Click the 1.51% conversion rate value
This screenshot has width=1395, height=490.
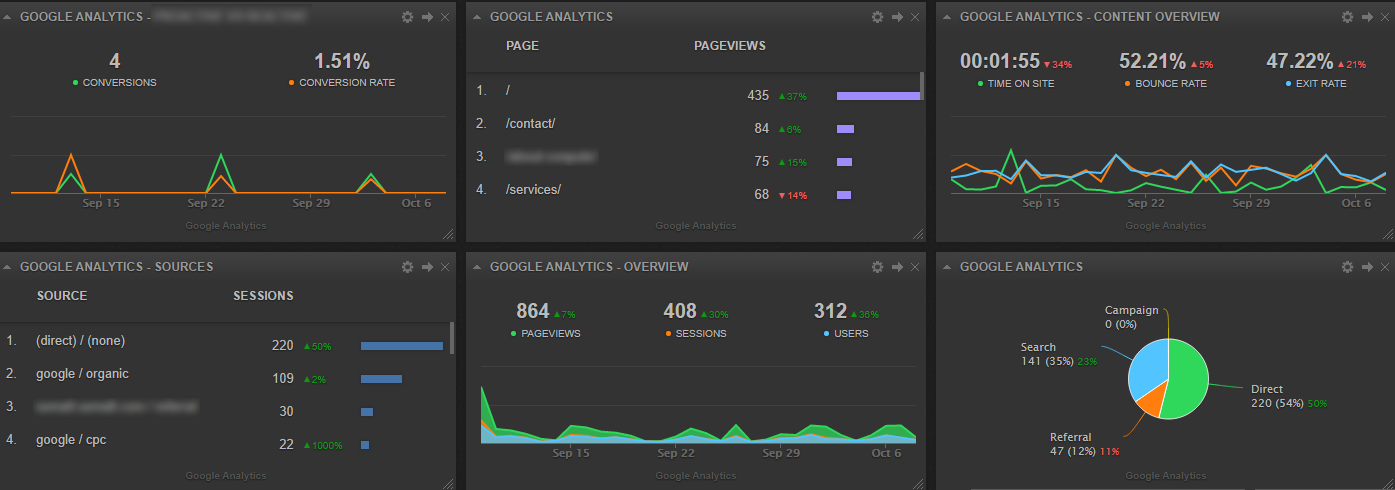tap(342, 61)
